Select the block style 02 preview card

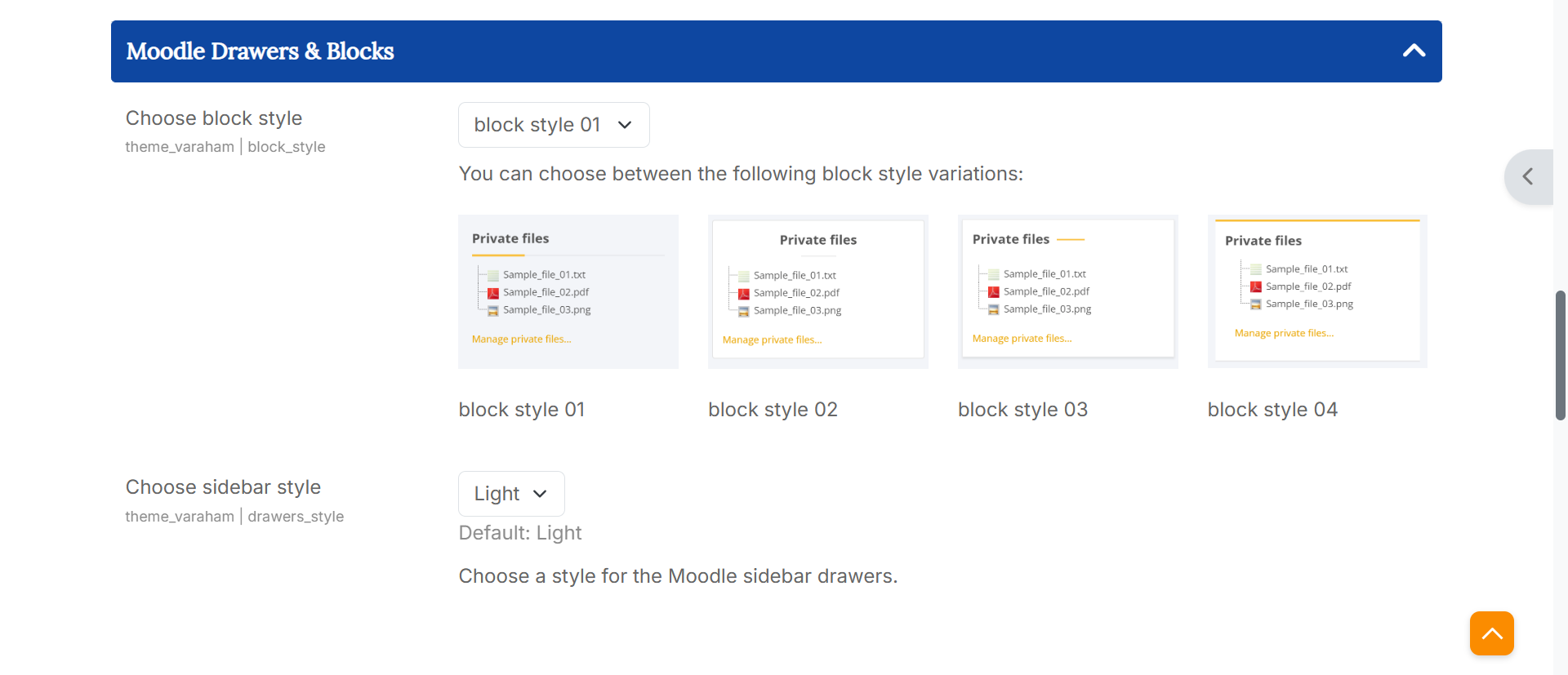coord(817,290)
